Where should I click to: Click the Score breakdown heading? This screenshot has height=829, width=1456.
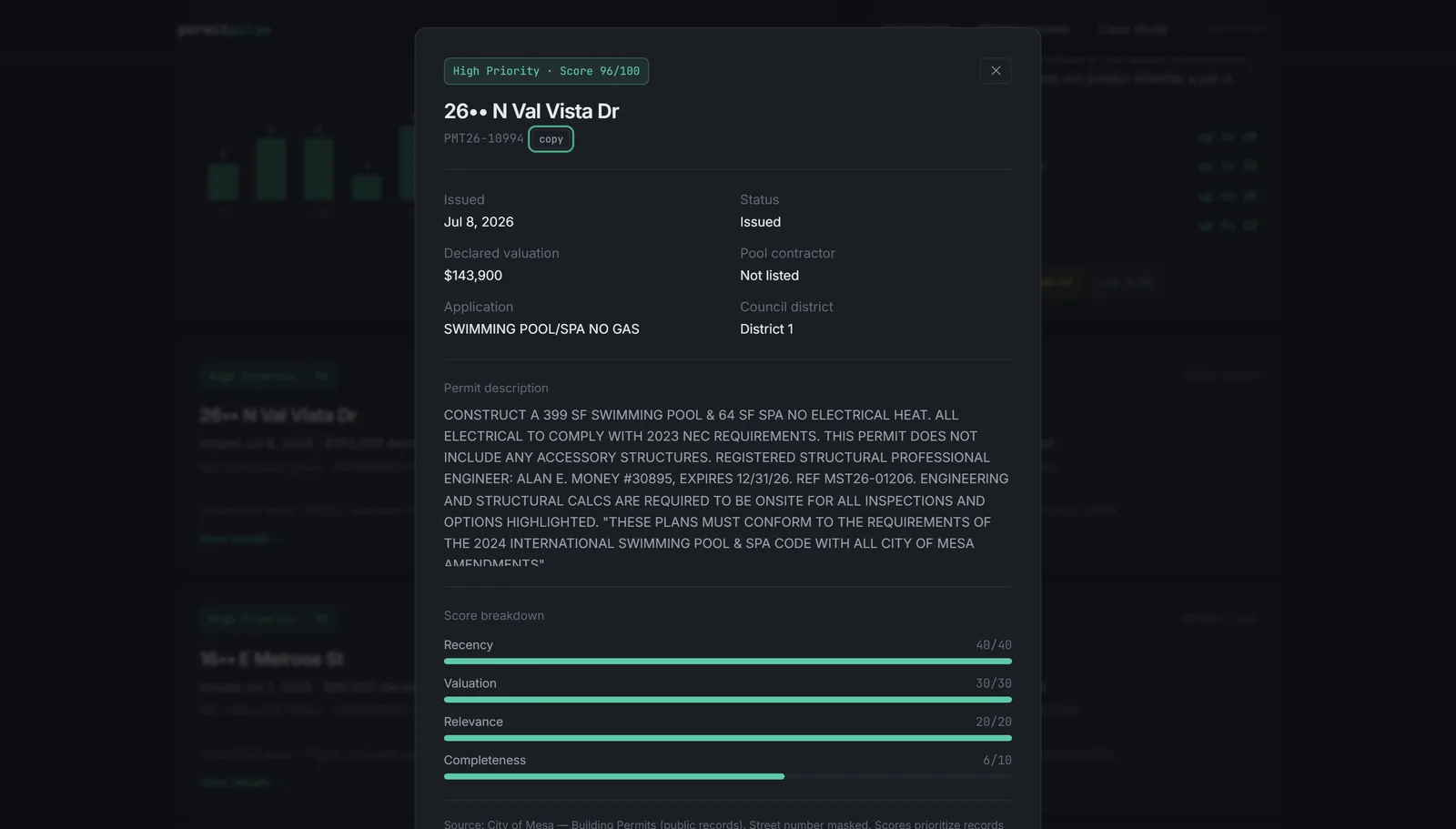pyautogui.click(x=494, y=616)
